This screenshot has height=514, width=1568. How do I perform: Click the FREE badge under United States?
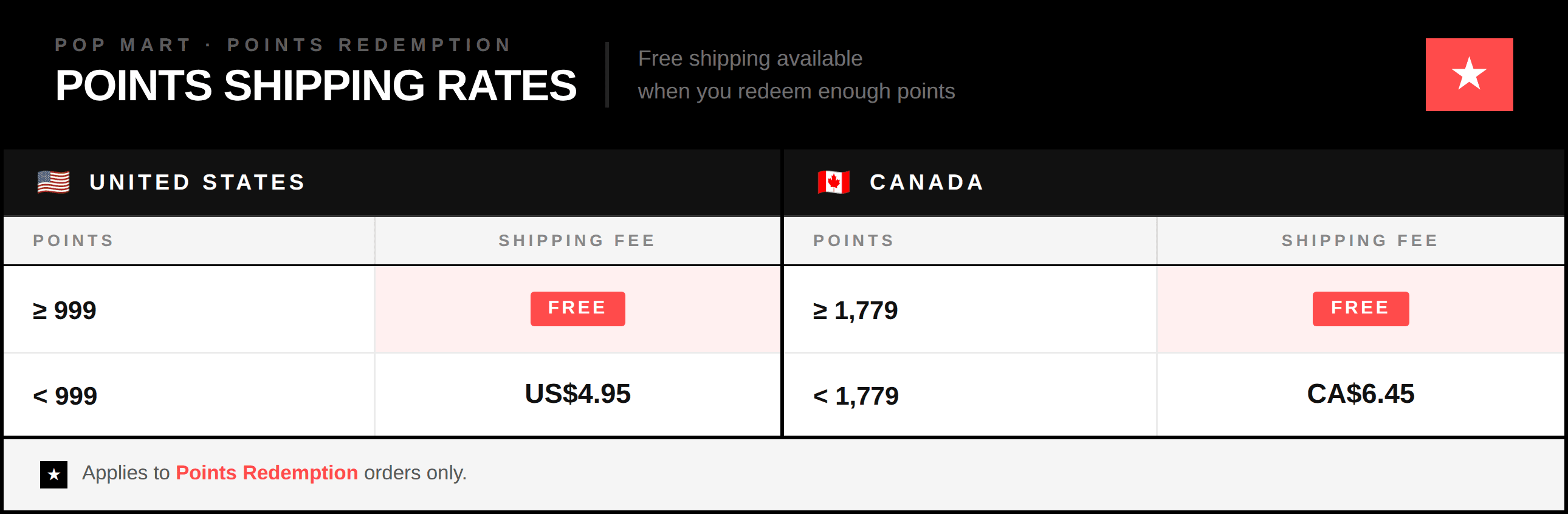tap(577, 309)
